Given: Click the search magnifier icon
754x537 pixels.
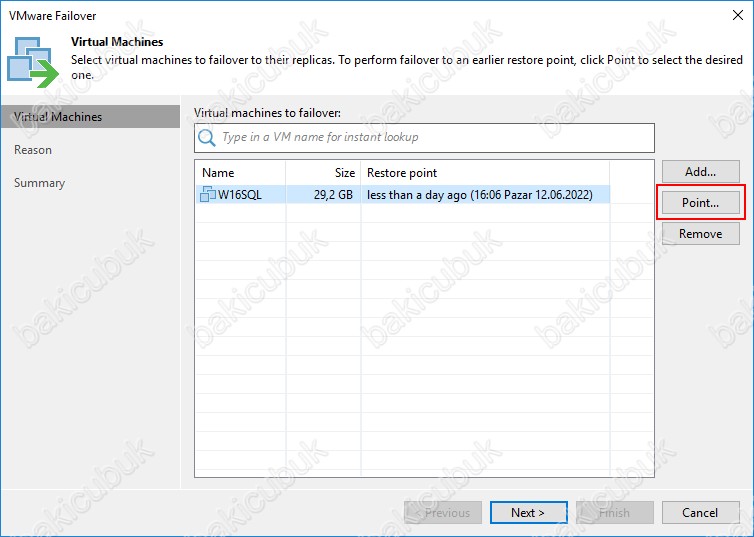Looking at the screenshot, I should click(x=207, y=138).
